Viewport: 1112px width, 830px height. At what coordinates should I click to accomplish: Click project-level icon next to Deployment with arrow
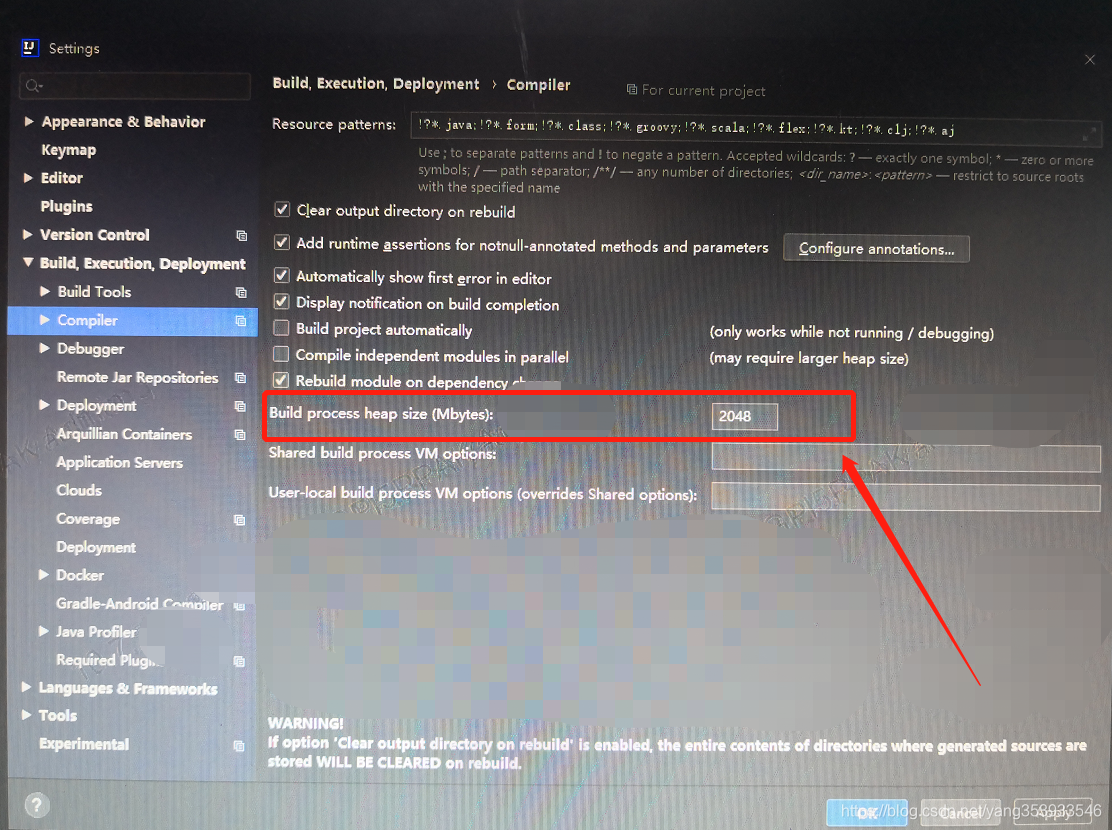click(240, 406)
